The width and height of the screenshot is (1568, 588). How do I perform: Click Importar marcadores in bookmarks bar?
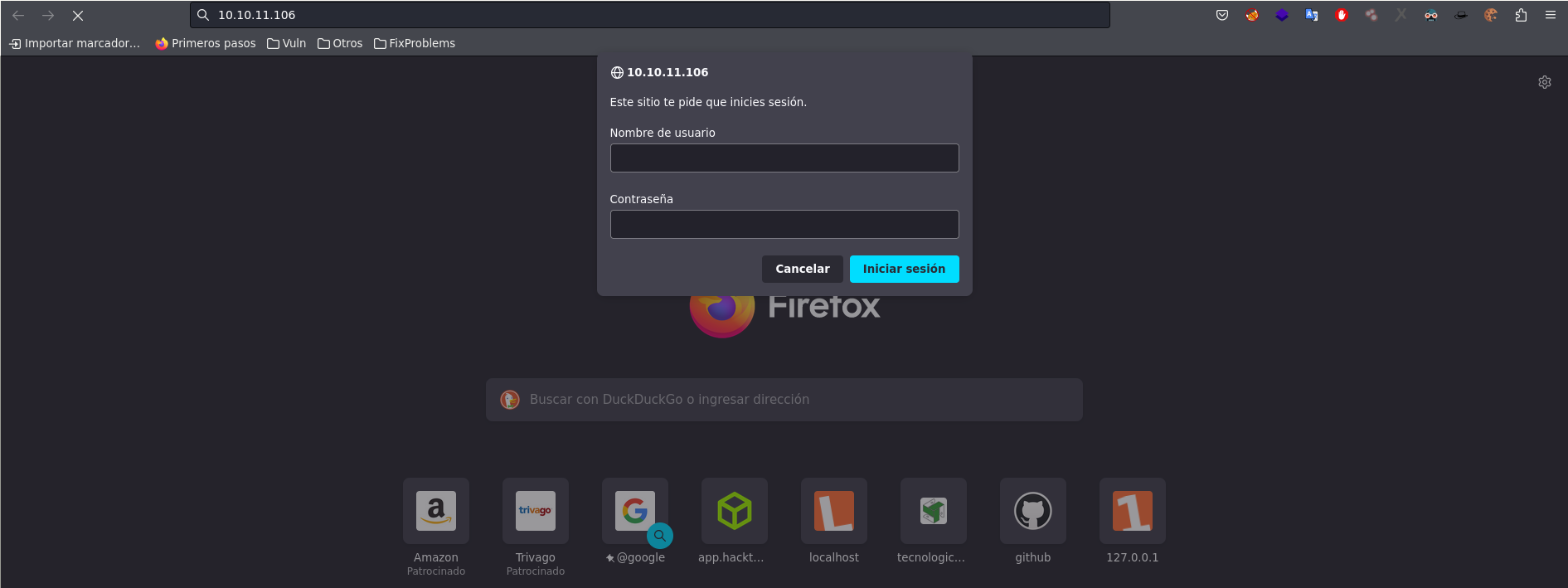point(75,43)
